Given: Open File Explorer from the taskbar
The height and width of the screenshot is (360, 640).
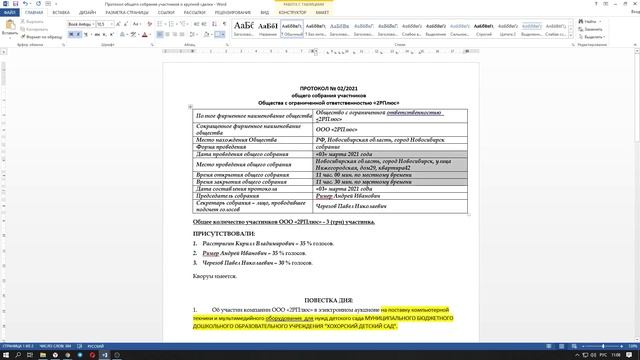Looking at the screenshot, I should pos(42,355).
